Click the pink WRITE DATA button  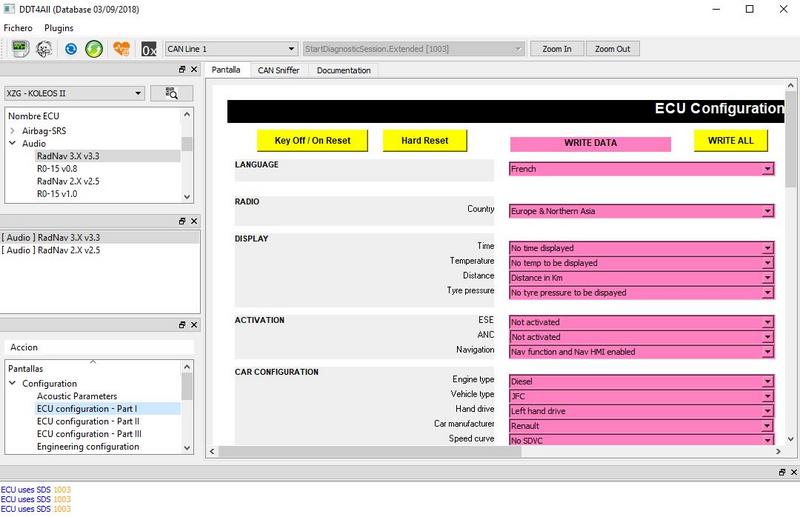pyautogui.click(x=590, y=143)
